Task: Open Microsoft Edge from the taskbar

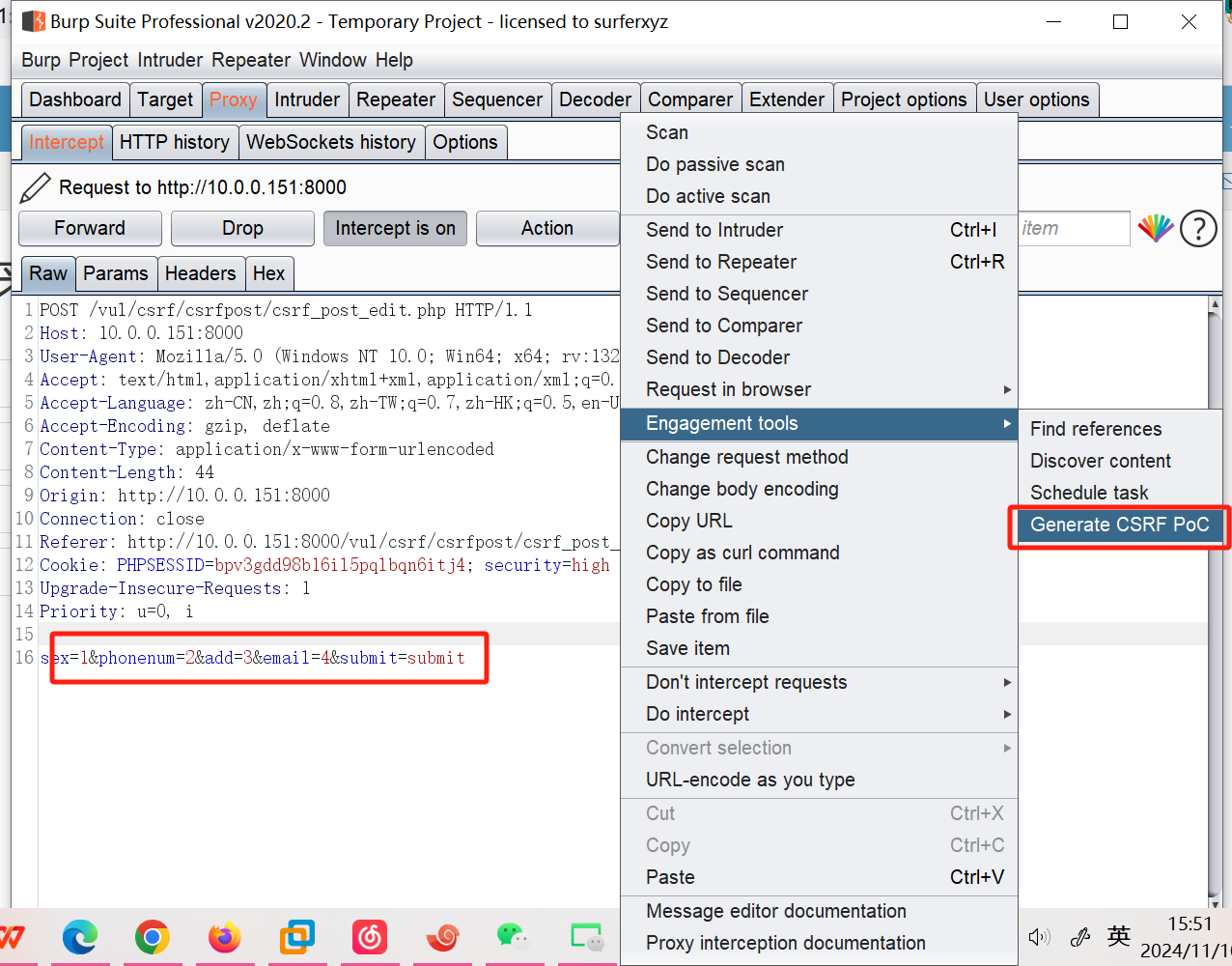Action: [80, 937]
